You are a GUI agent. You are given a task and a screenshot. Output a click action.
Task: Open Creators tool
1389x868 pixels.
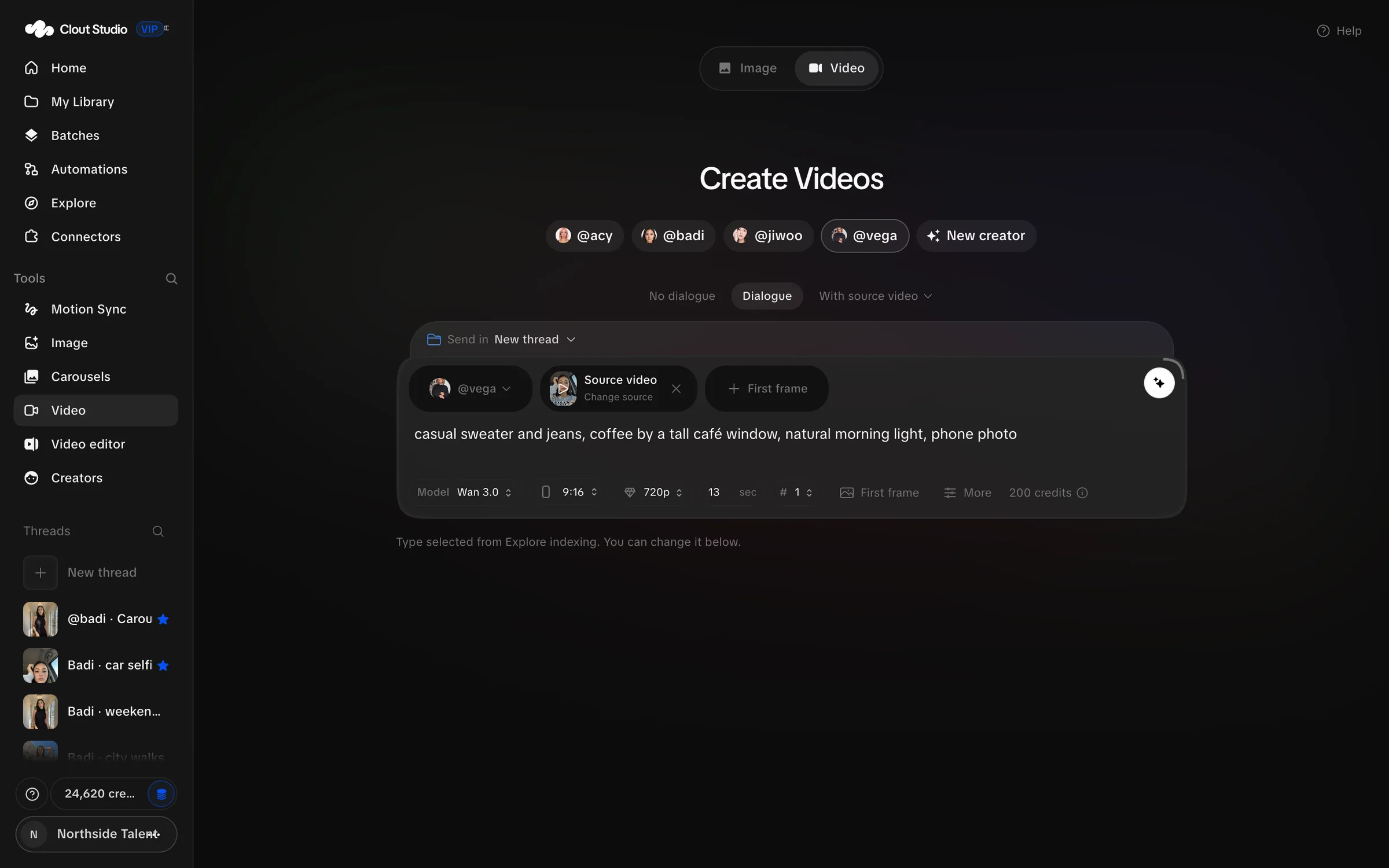point(95,478)
